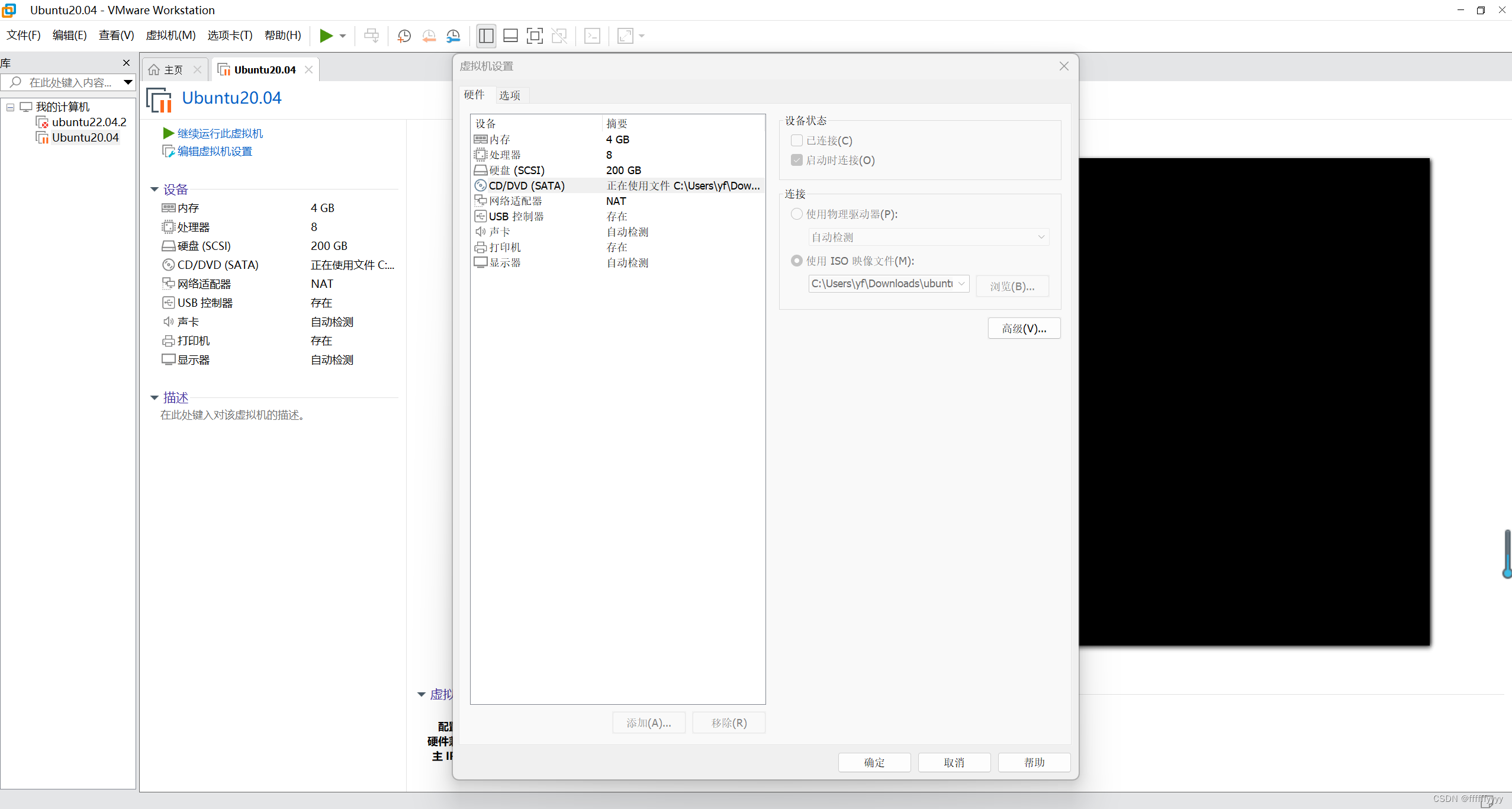Toggle the library sidebar view icon
1512x809 pixels.
pos(486,36)
